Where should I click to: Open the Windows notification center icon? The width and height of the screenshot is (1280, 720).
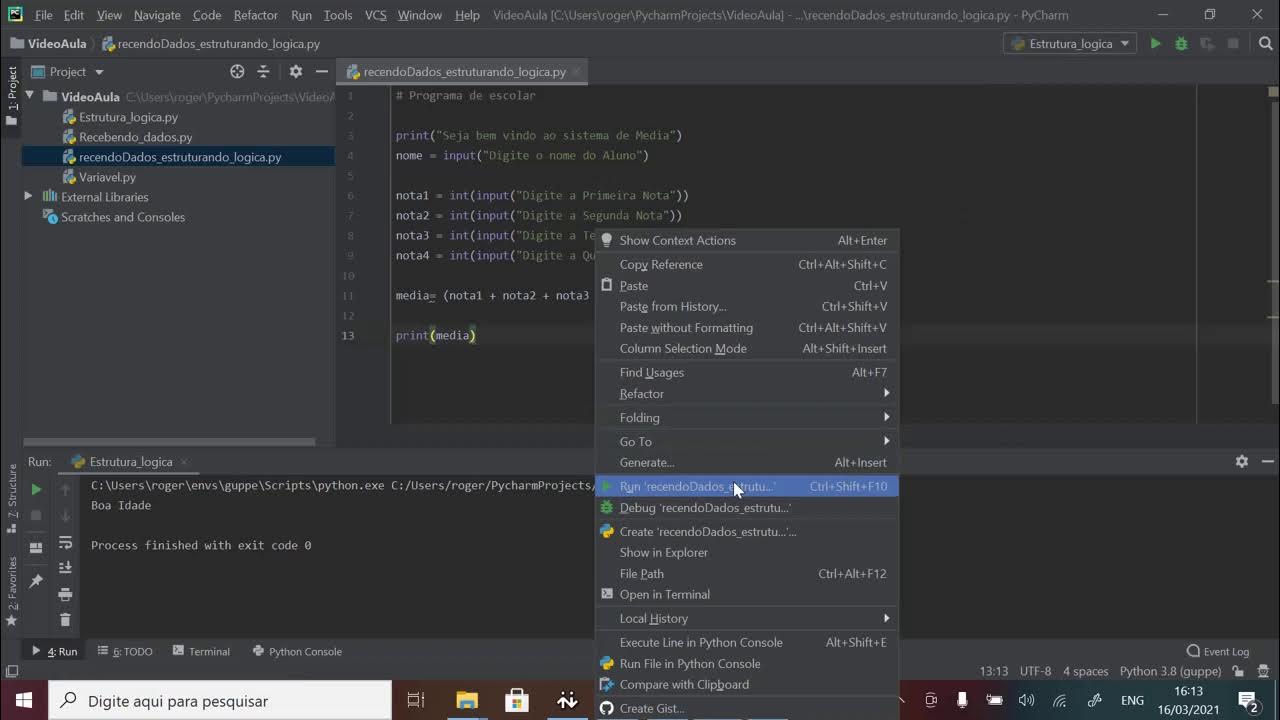[1248, 701]
